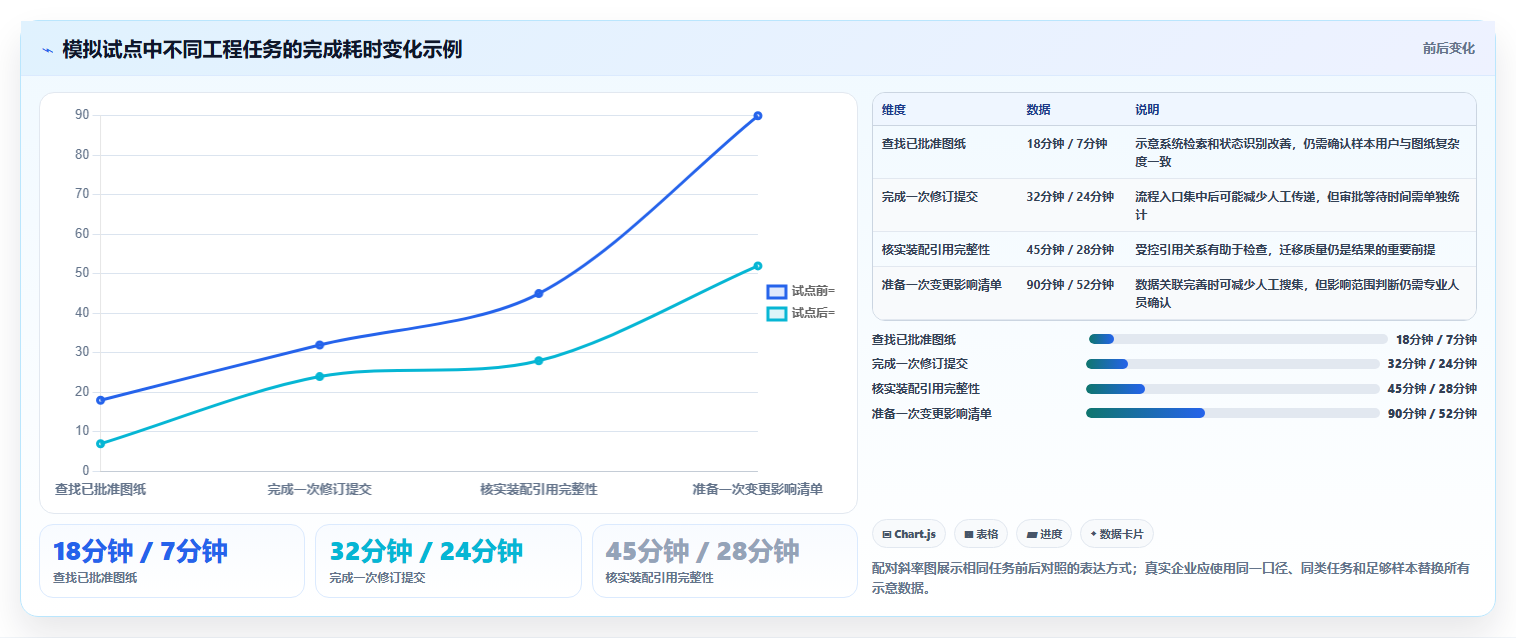Click the 试点前 data point at 45

(539, 293)
